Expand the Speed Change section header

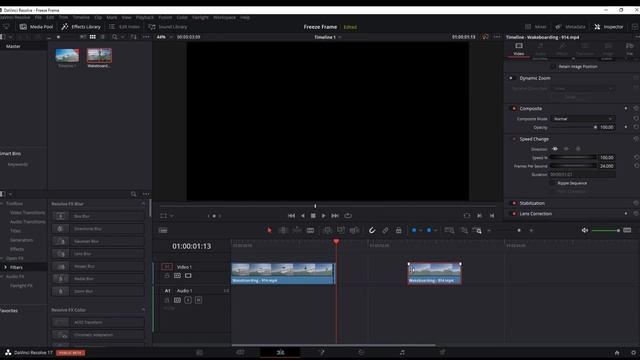[x=534, y=139]
